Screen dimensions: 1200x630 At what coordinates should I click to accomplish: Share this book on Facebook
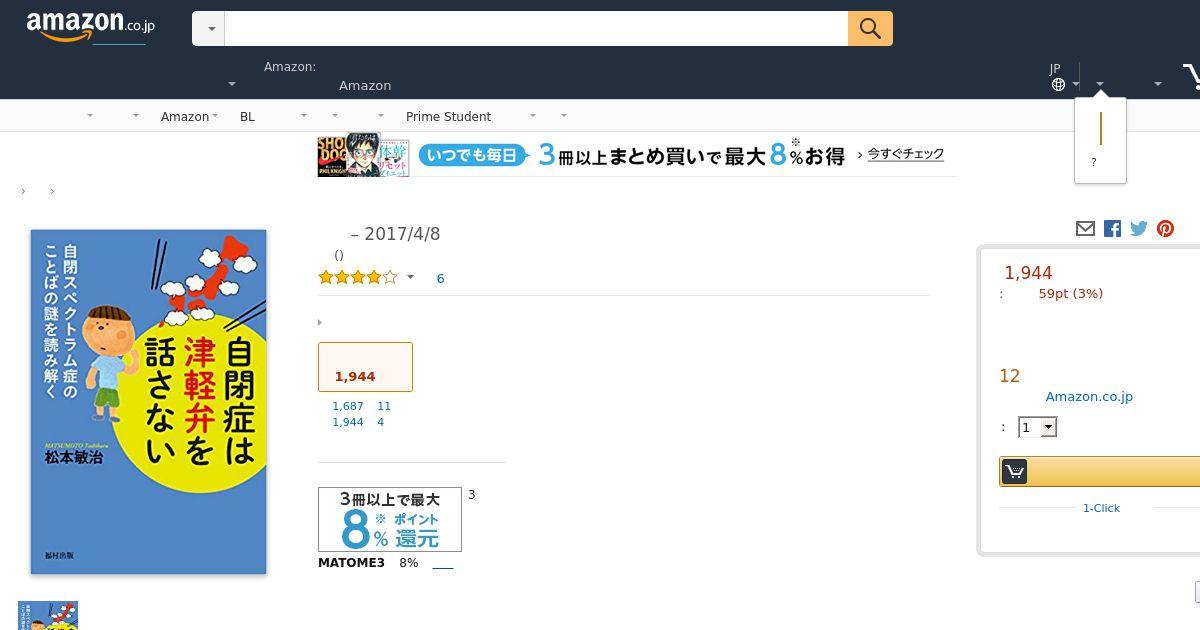pos(1112,229)
